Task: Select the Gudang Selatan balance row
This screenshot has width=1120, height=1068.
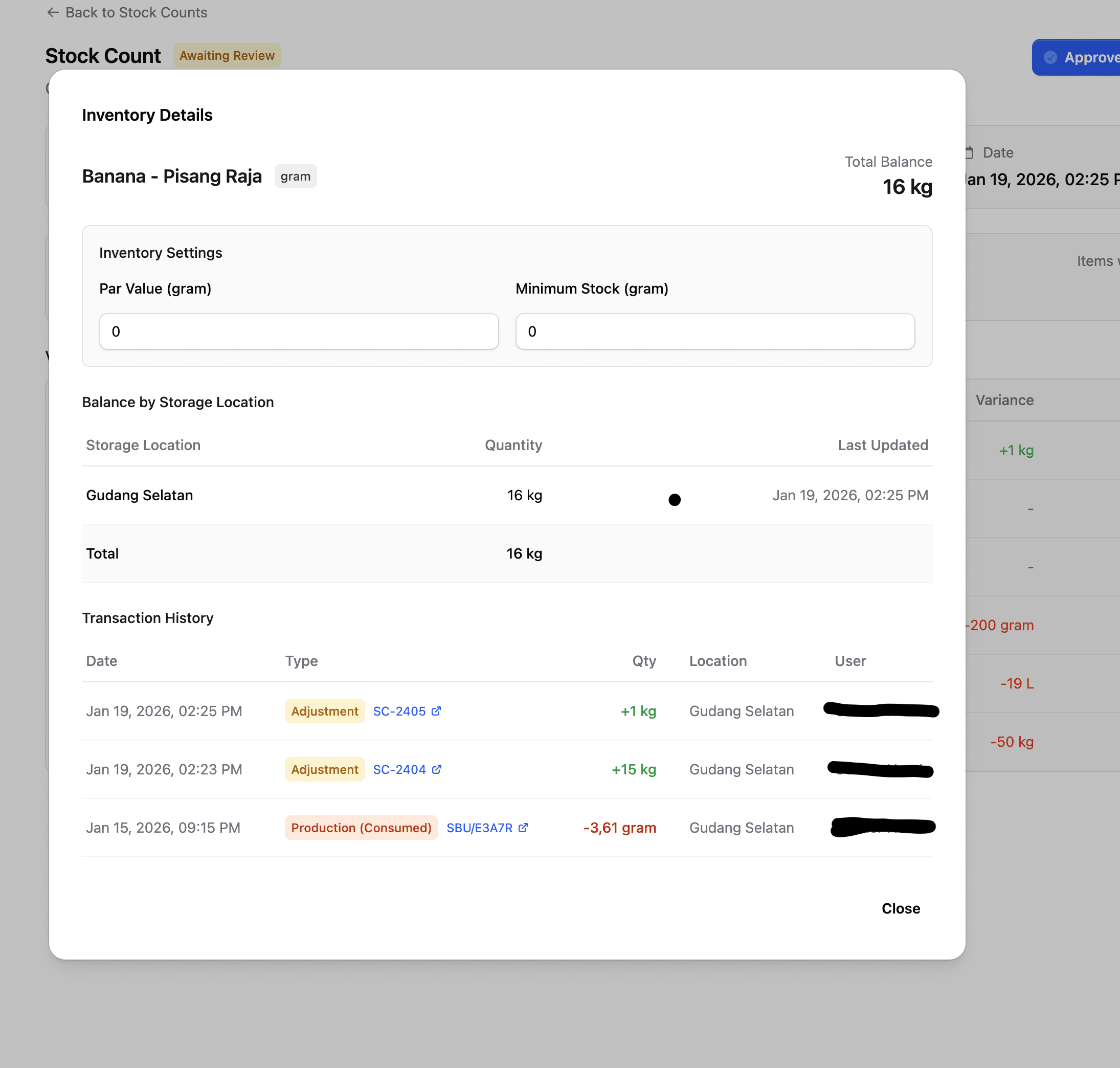Action: click(507, 495)
